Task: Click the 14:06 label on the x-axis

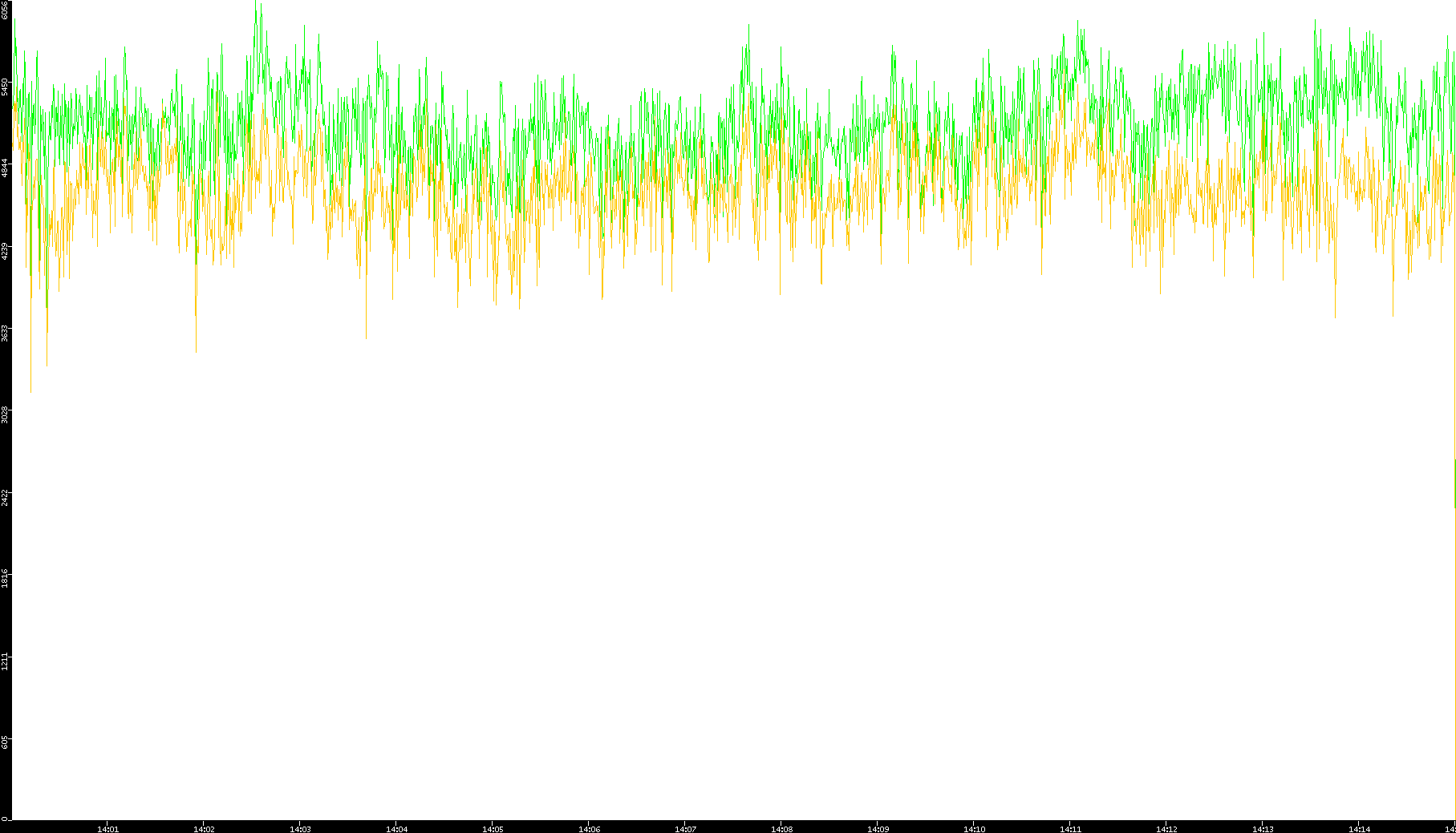Action: (589, 829)
